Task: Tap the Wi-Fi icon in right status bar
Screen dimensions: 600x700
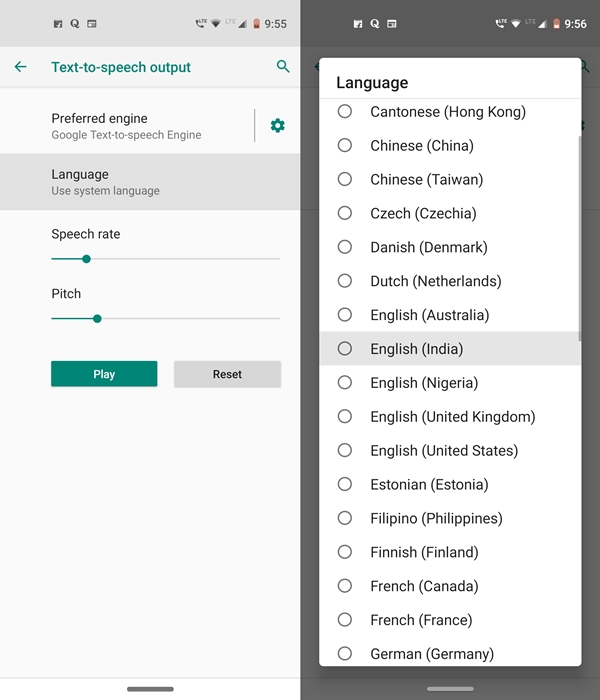Action: [516, 24]
